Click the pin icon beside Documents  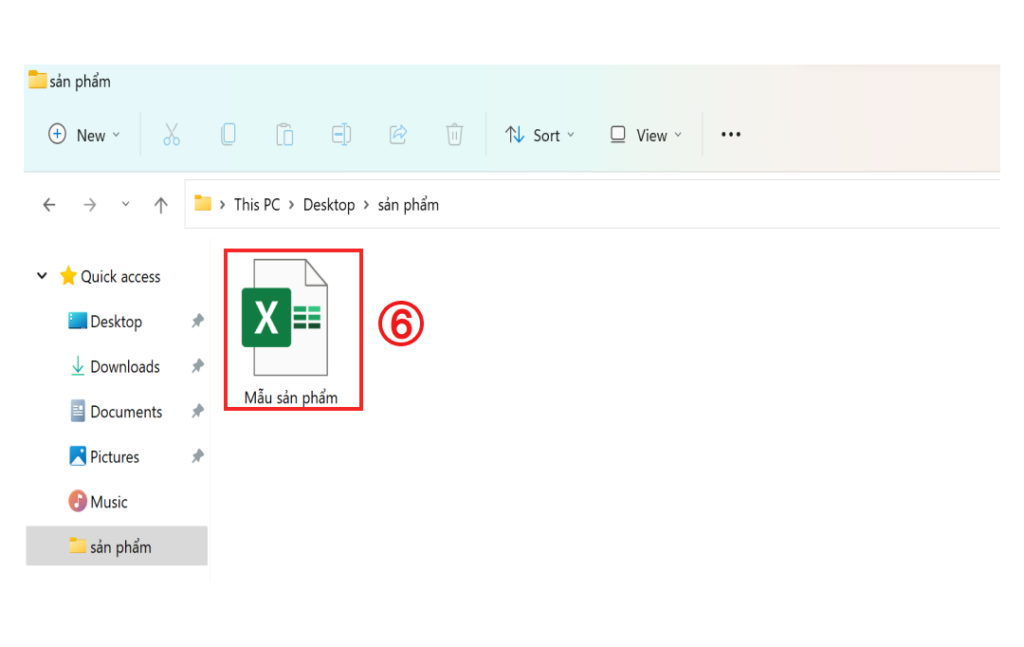(197, 411)
